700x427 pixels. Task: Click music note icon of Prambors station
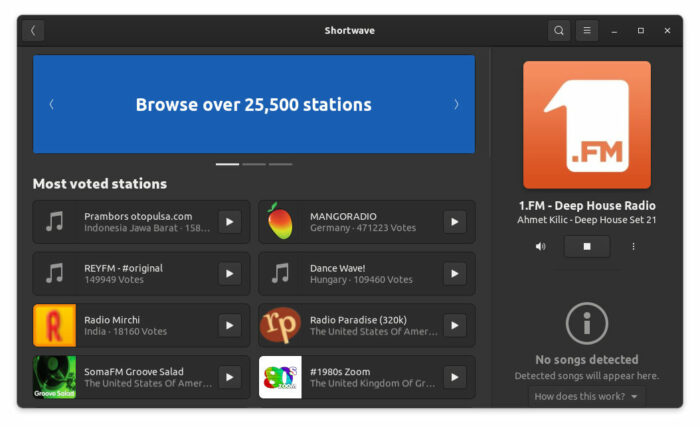[55, 222]
